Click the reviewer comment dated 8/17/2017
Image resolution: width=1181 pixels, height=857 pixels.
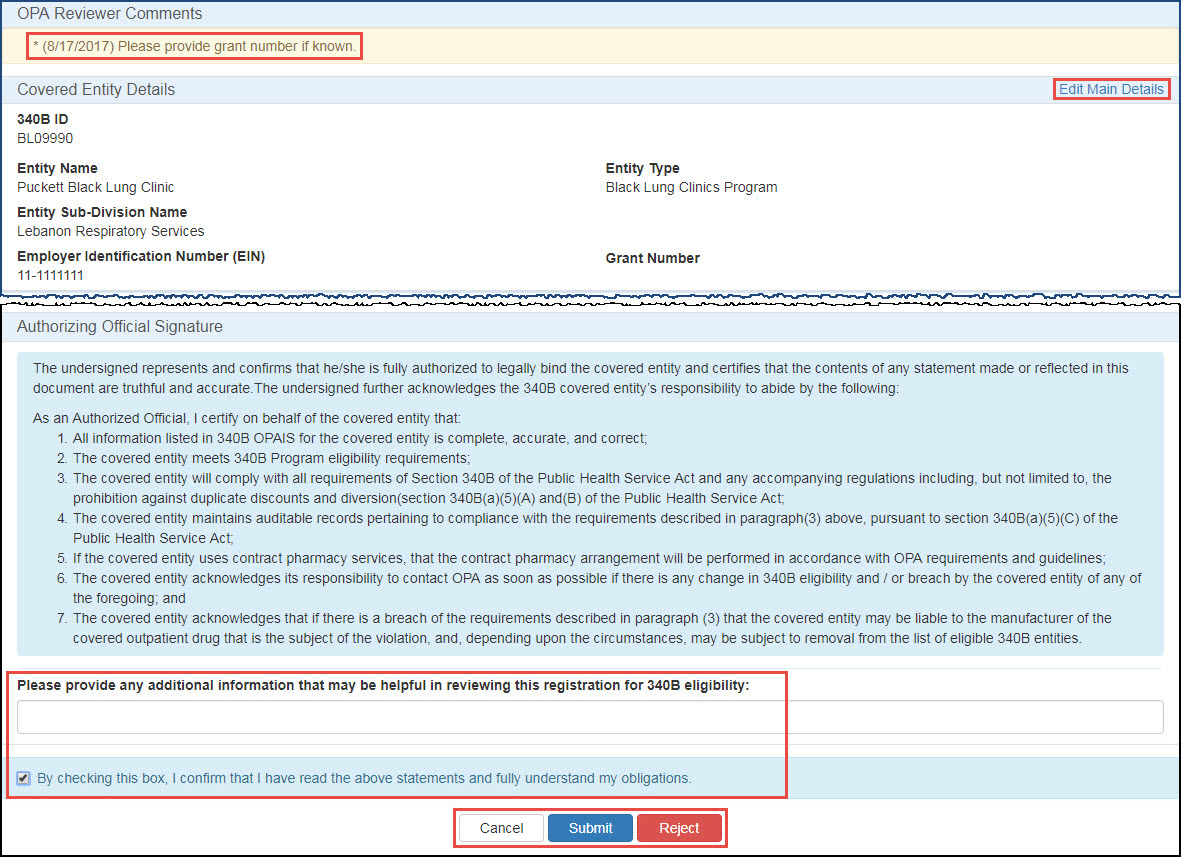[194, 46]
